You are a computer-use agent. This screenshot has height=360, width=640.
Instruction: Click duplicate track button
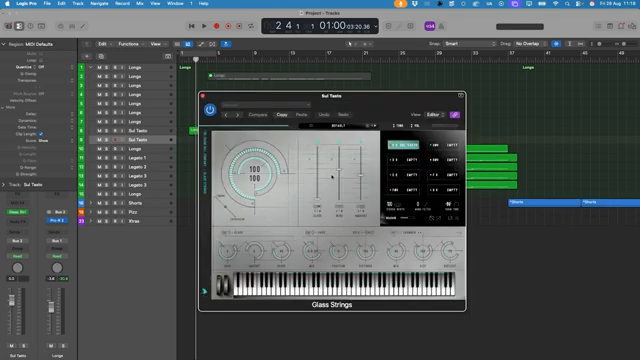point(101,56)
